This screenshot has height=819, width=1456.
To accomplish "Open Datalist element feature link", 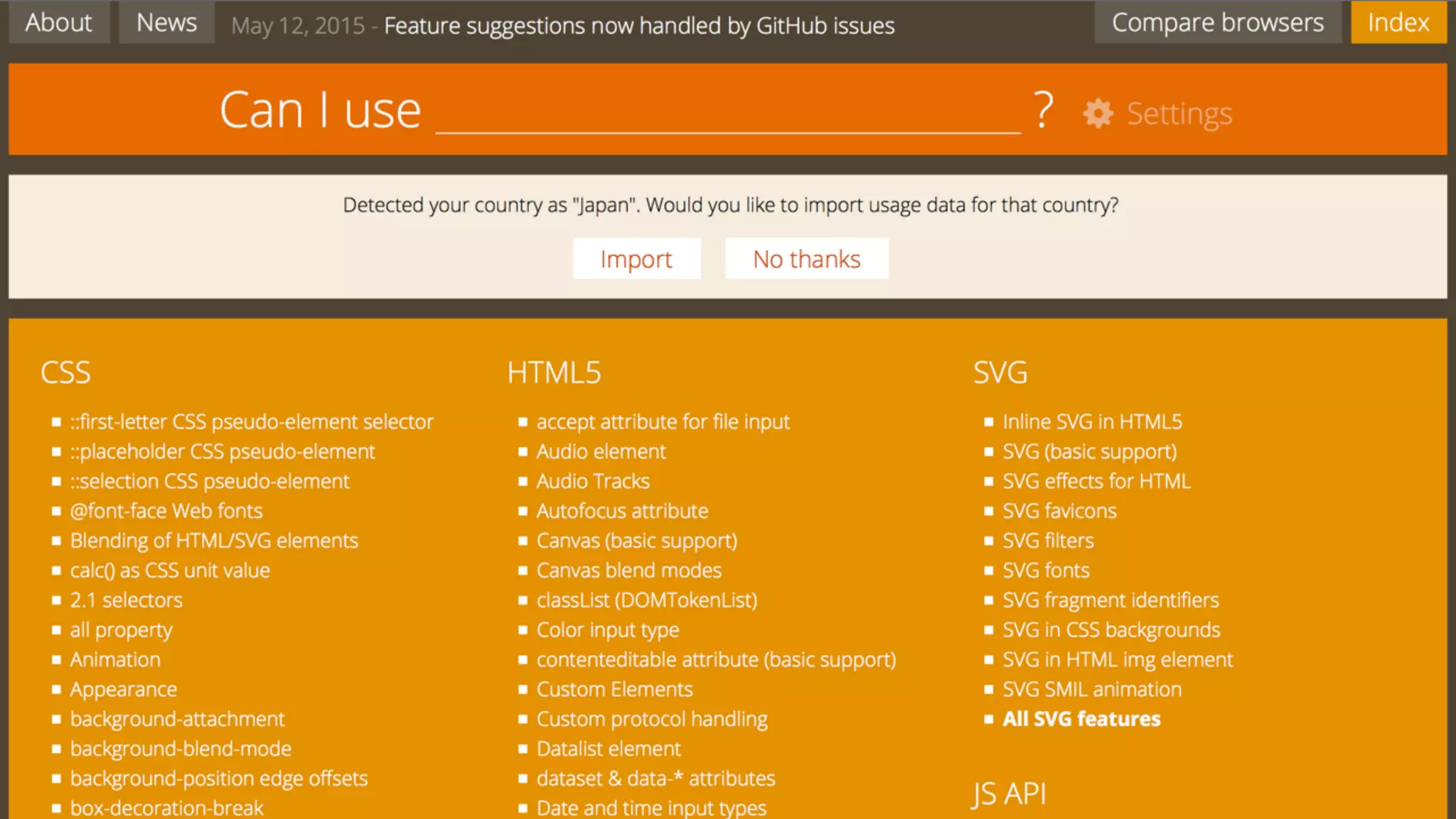I will point(609,749).
